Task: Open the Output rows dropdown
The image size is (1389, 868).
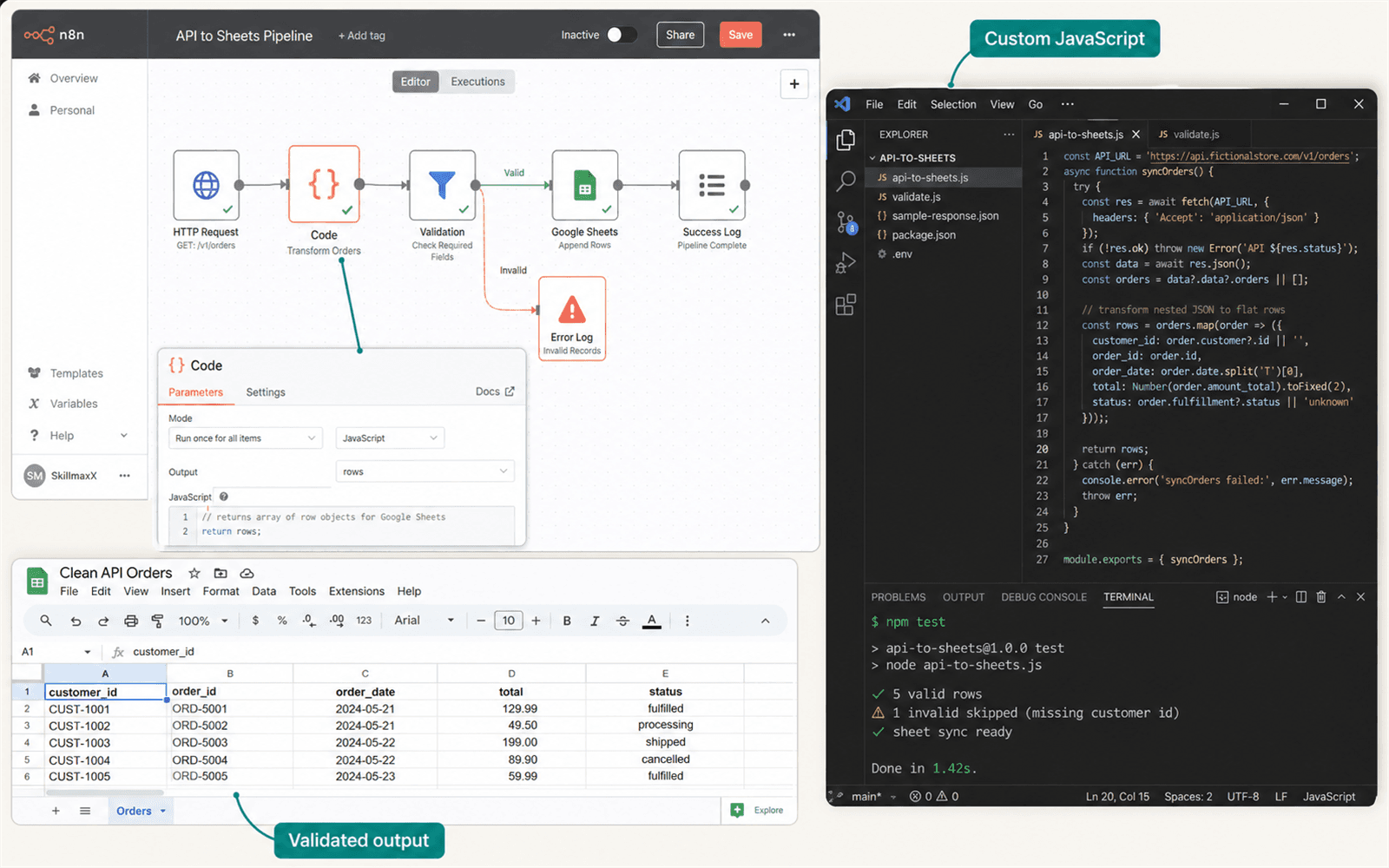Action: (x=425, y=471)
